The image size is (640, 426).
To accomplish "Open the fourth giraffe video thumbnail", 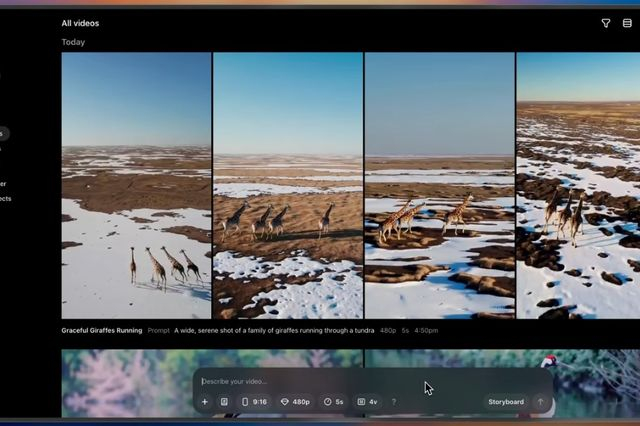I will 578,185.
